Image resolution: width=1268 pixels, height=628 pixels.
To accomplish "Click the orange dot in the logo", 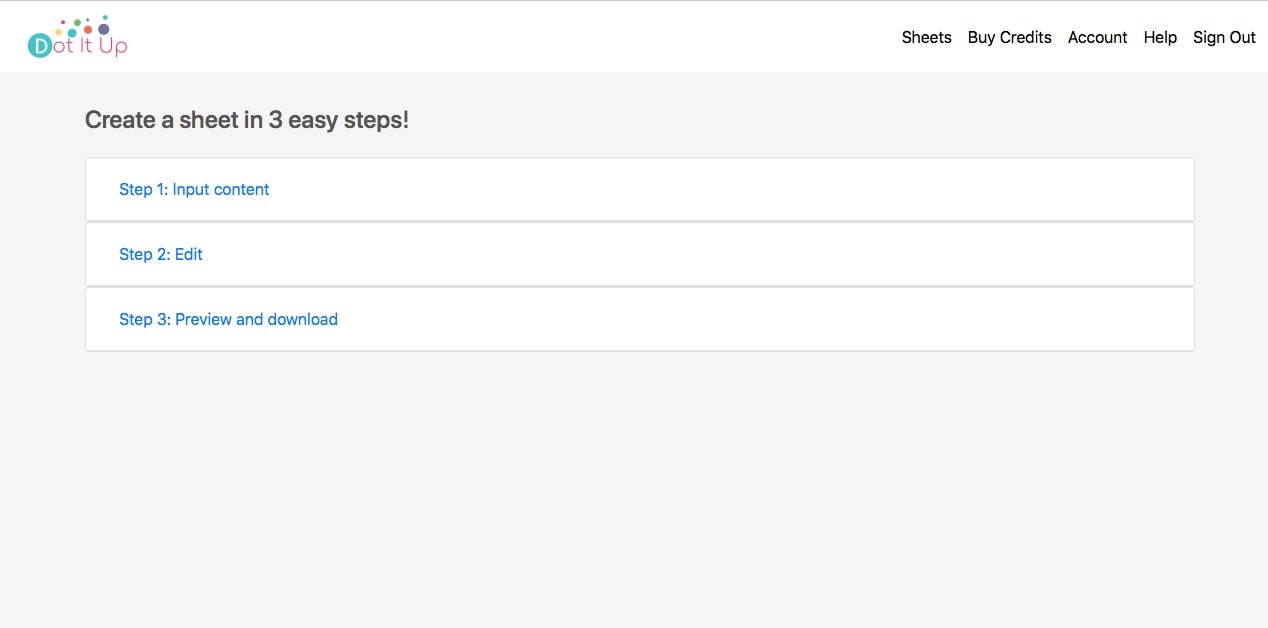I will pyautogui.click(x=88, y=30).
